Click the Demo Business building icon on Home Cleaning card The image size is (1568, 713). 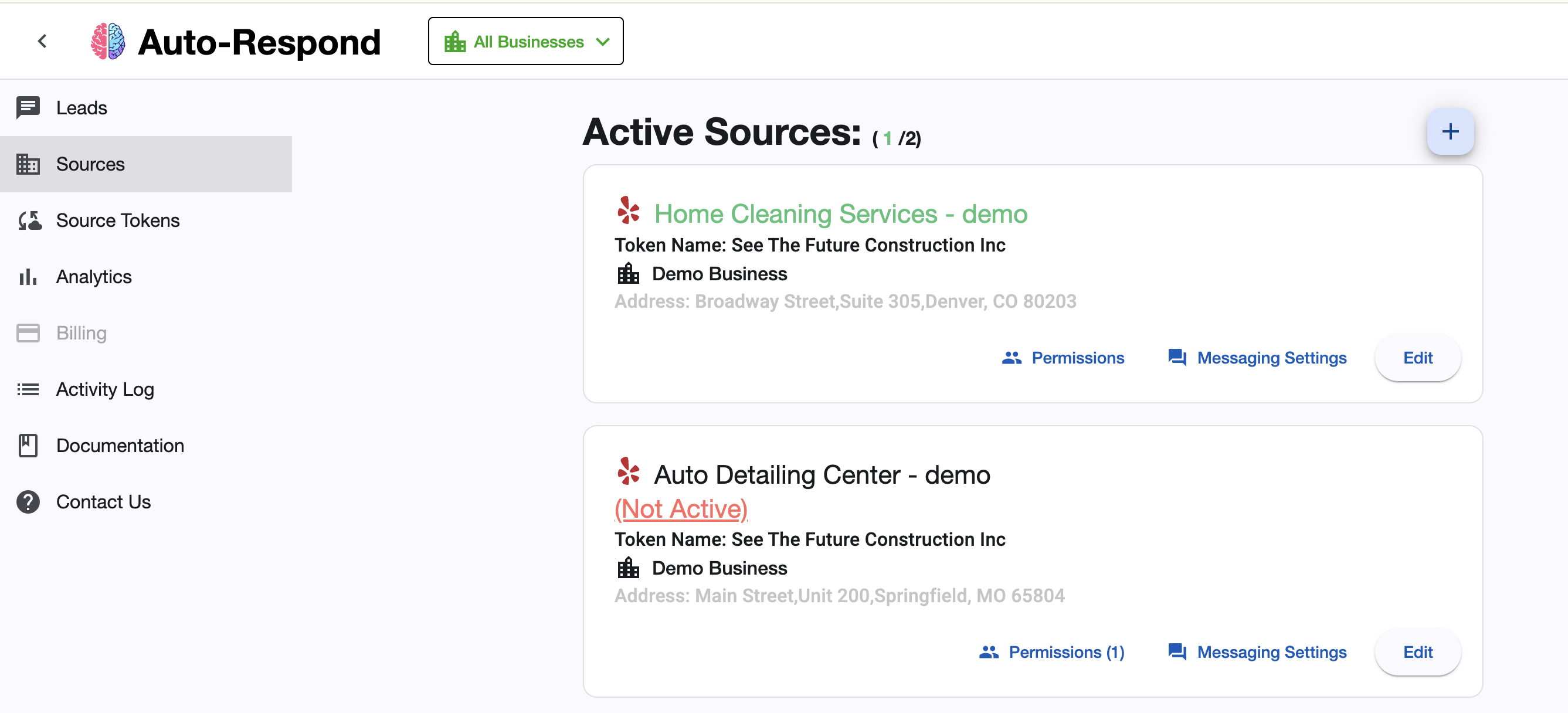tap(629, 273)
